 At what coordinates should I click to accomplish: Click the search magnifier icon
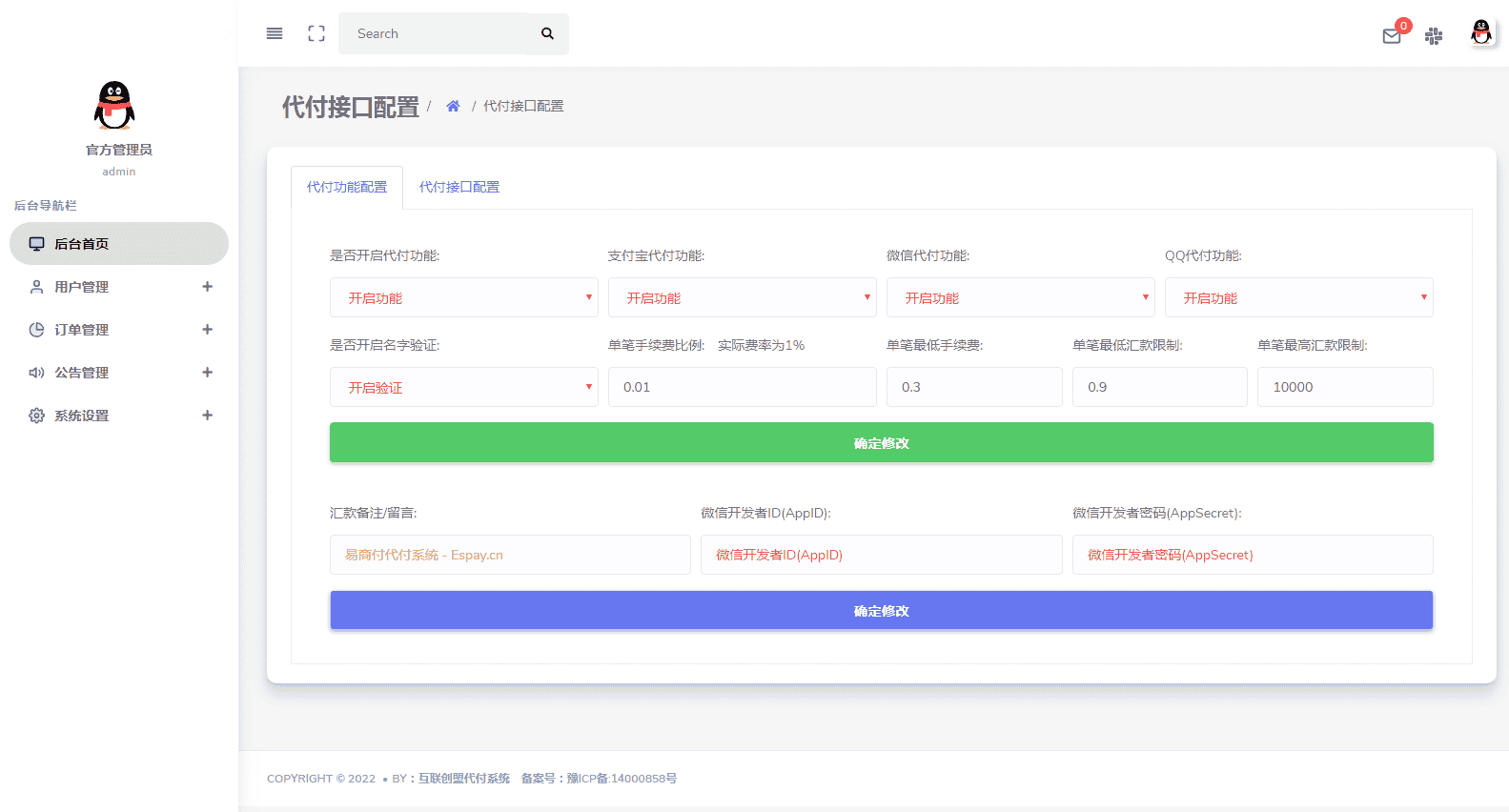(x=547, y=33)
